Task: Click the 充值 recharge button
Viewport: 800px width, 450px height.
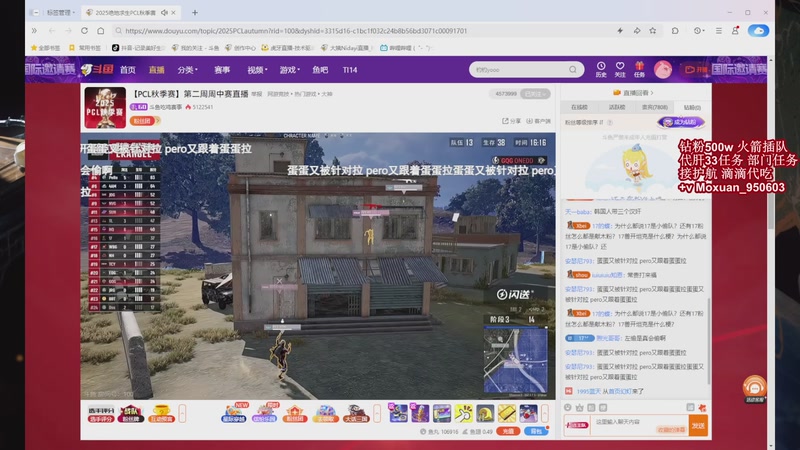Action: coord(508,431)
